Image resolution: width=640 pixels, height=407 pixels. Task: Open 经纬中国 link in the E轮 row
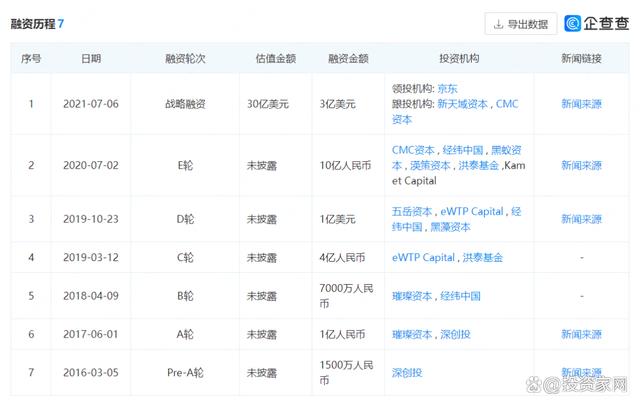click(x=463, y=150)
